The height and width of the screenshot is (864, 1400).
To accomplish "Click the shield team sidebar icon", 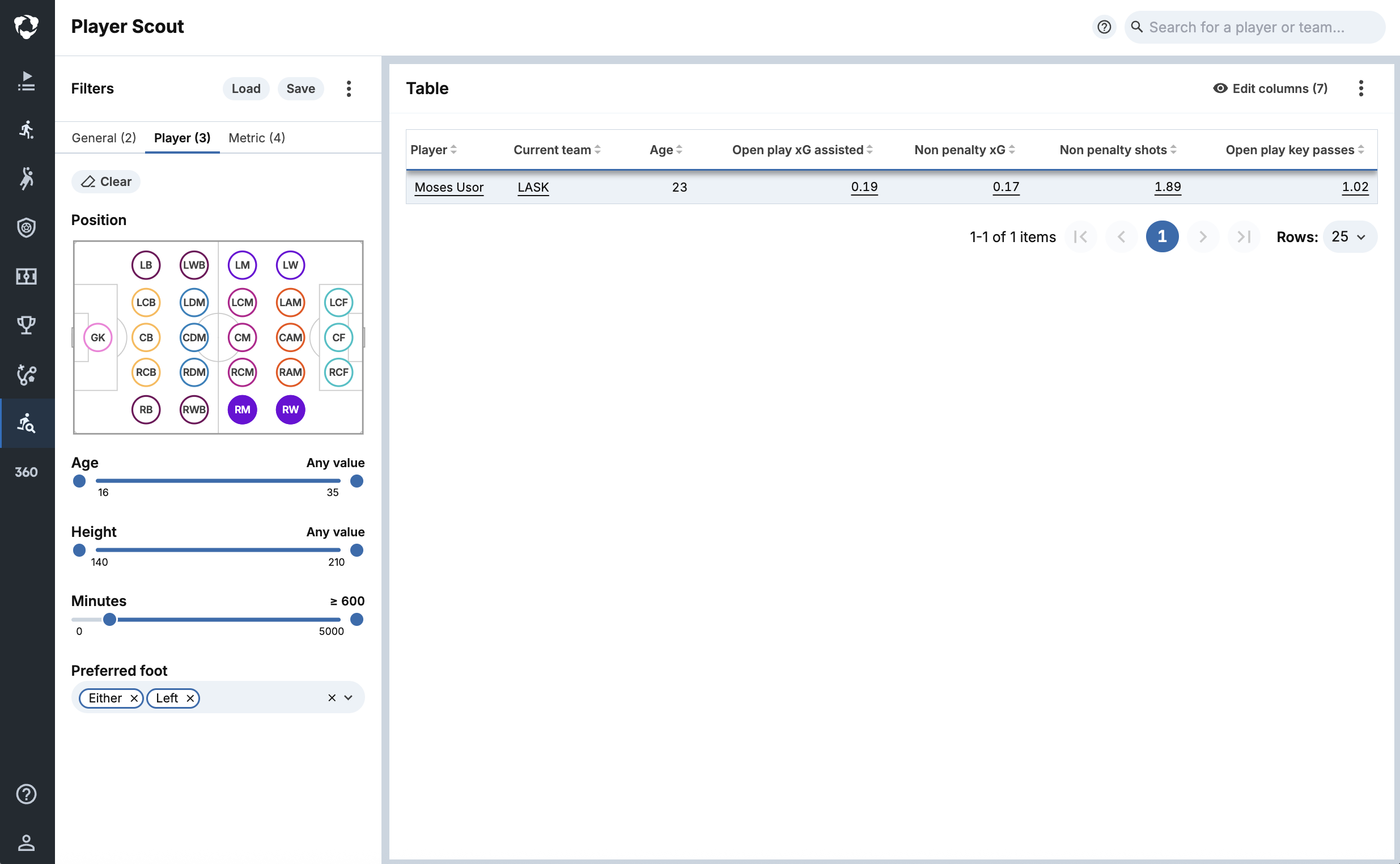I will pos(26,227).
